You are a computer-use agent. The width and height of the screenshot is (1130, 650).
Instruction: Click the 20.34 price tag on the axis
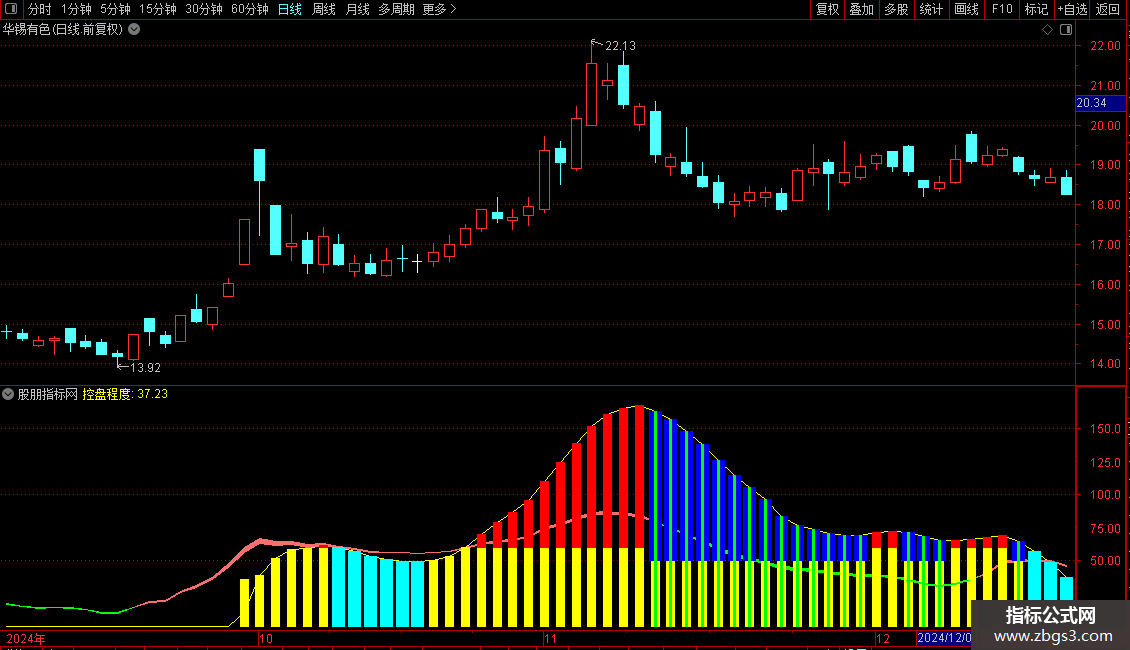[x=1100, y=103]
